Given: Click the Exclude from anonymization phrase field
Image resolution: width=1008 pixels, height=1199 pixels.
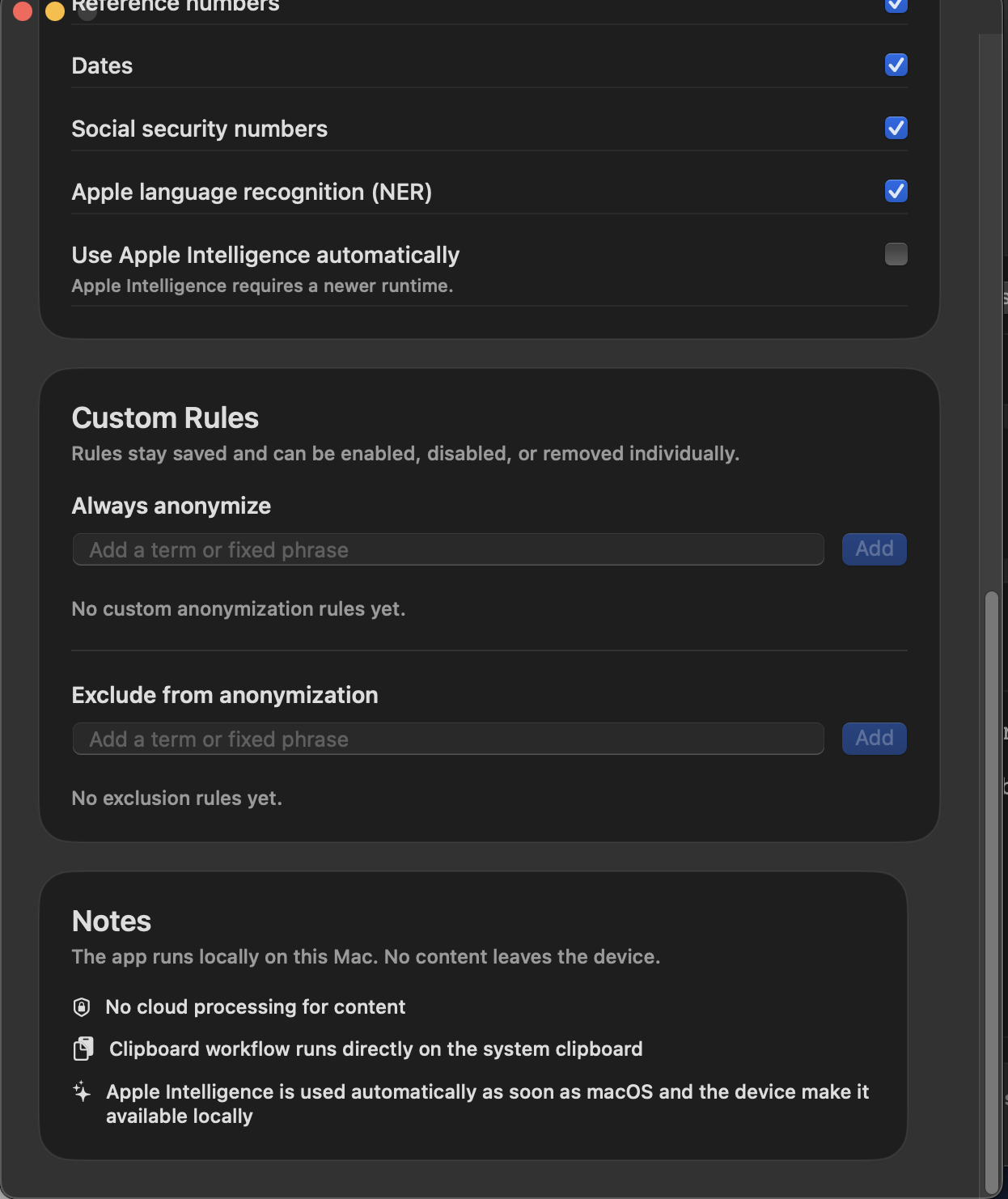Looking at the screenshot, I should (x=448, y=739).
